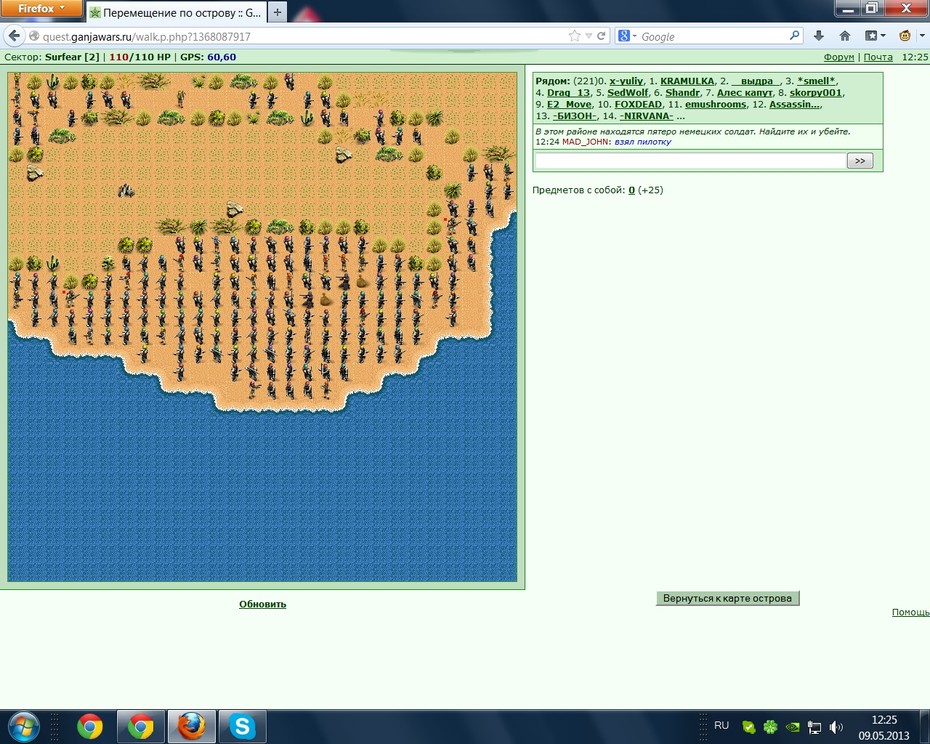
Task: Click the Обновить link below the map
Action: [x=262, y=604]
